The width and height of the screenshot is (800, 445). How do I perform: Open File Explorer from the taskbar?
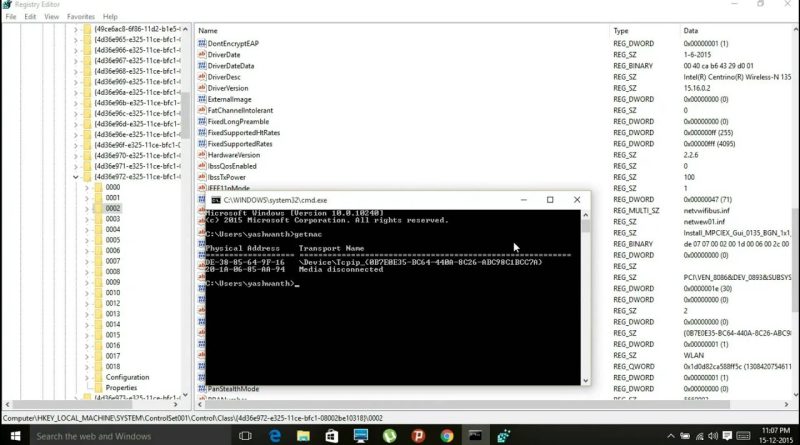pos(304,436)
